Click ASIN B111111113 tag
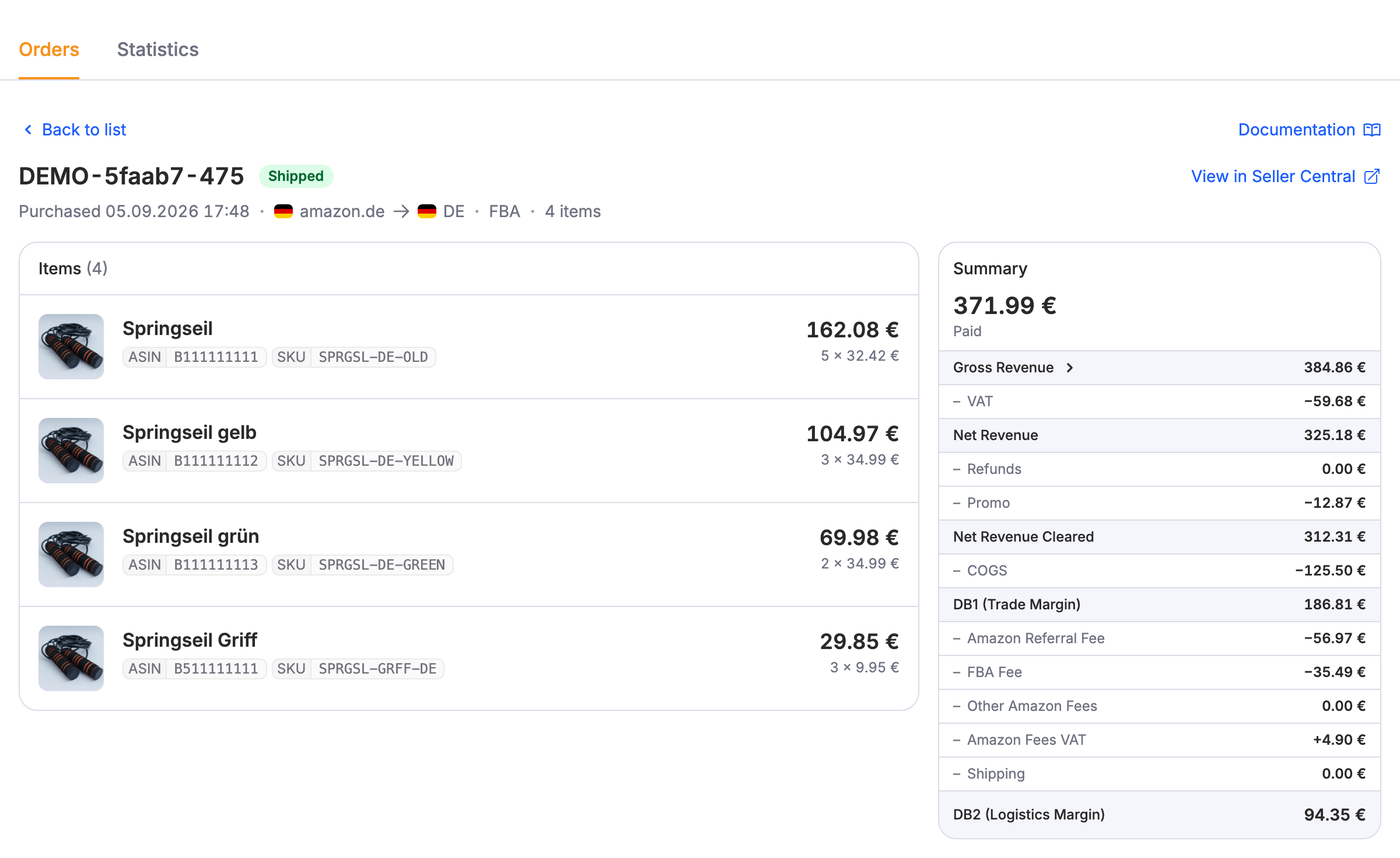Viewport: 1400px width, 858px height. click(x=194, y=565)
